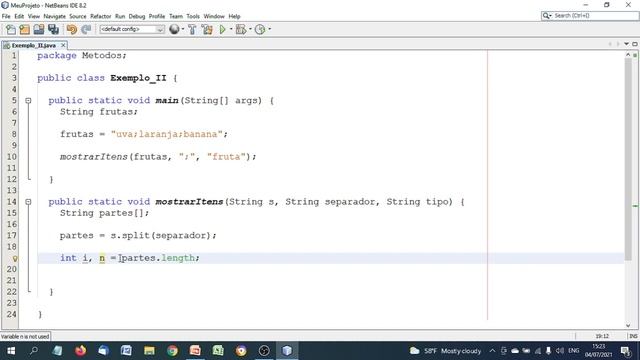The height and width of the screenshot is (360, 640).
Task: Open the Source menu
Action: [x=78, y=16]
